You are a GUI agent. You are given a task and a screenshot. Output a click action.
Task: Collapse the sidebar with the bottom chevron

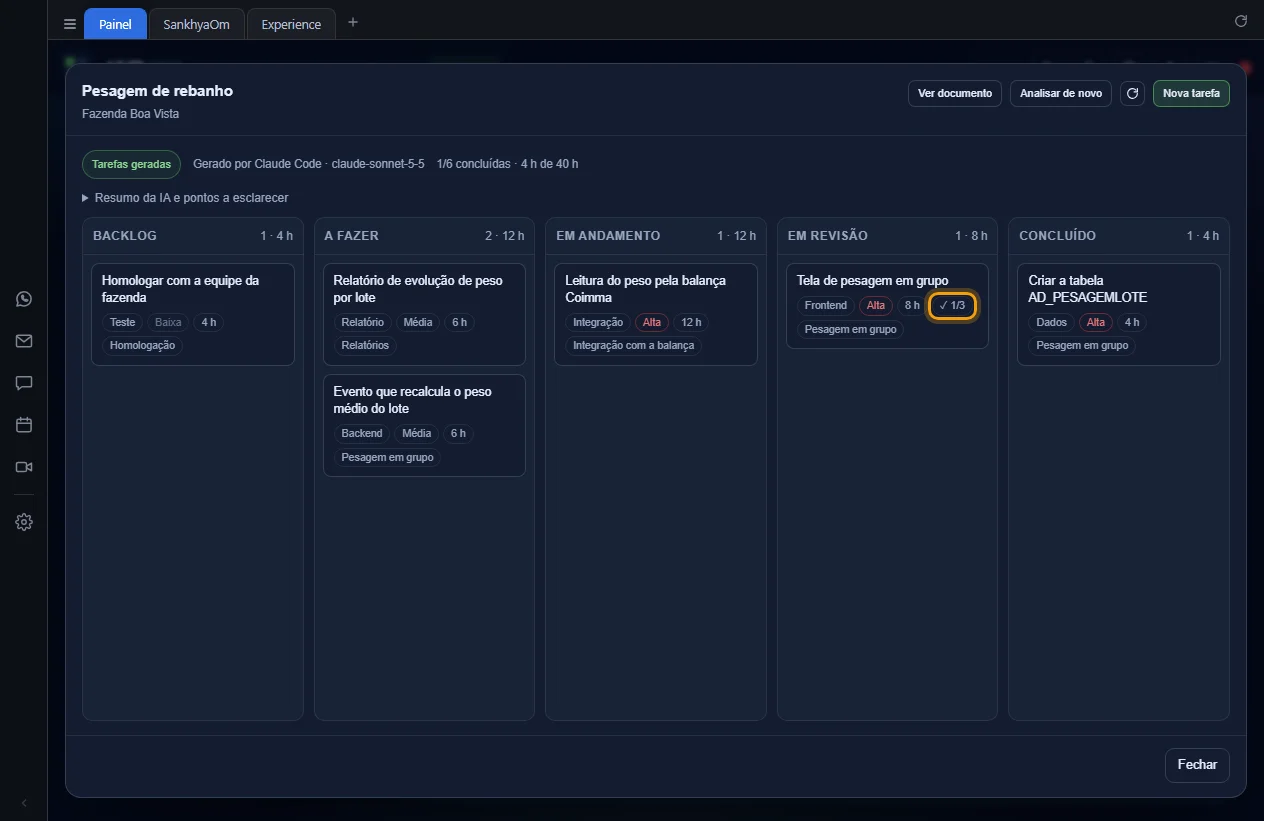point(24,803)
